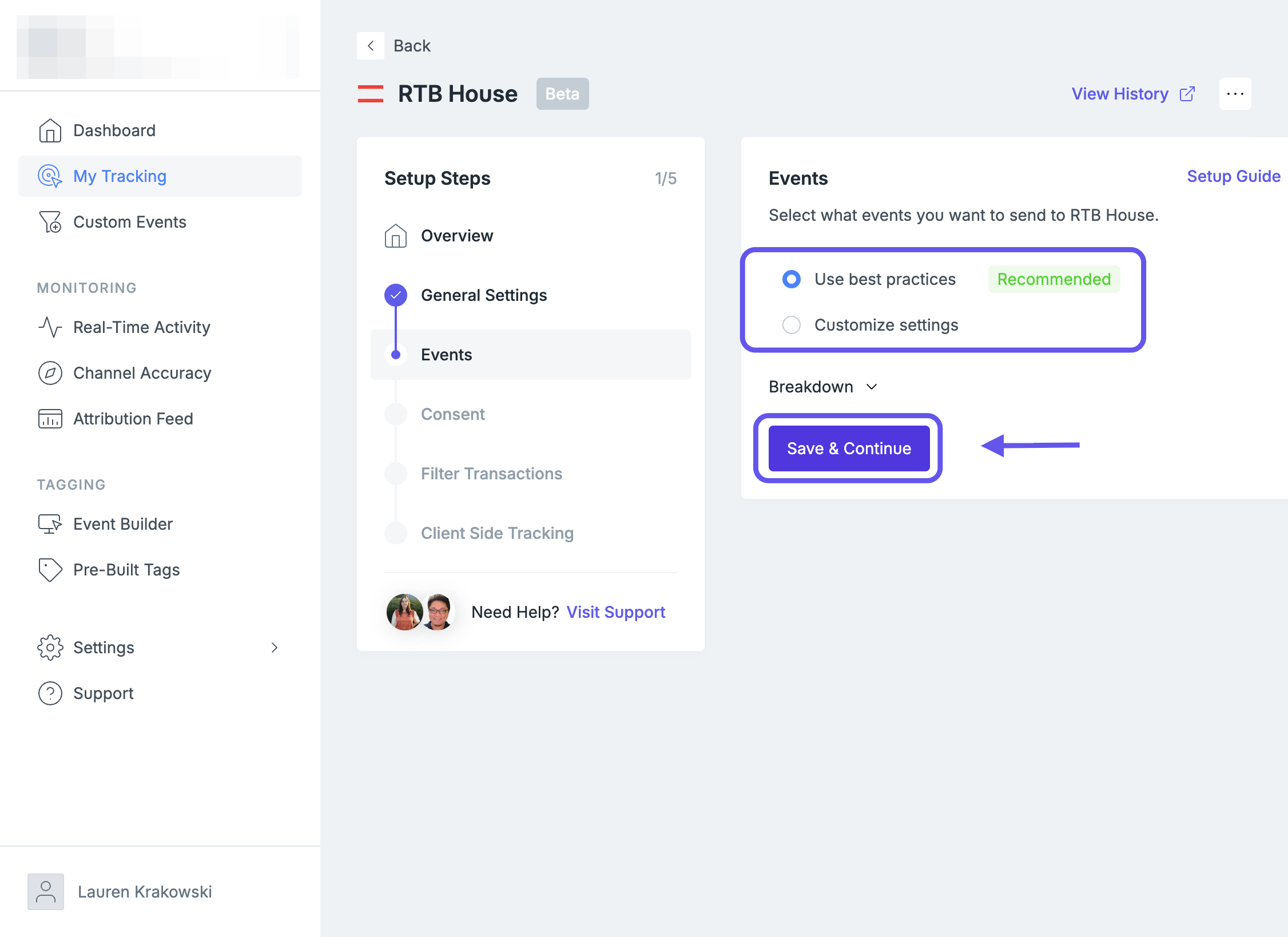Screen dimensions: 1288x937
Task: Click the back arrow icon button
Action: [371, 46]
